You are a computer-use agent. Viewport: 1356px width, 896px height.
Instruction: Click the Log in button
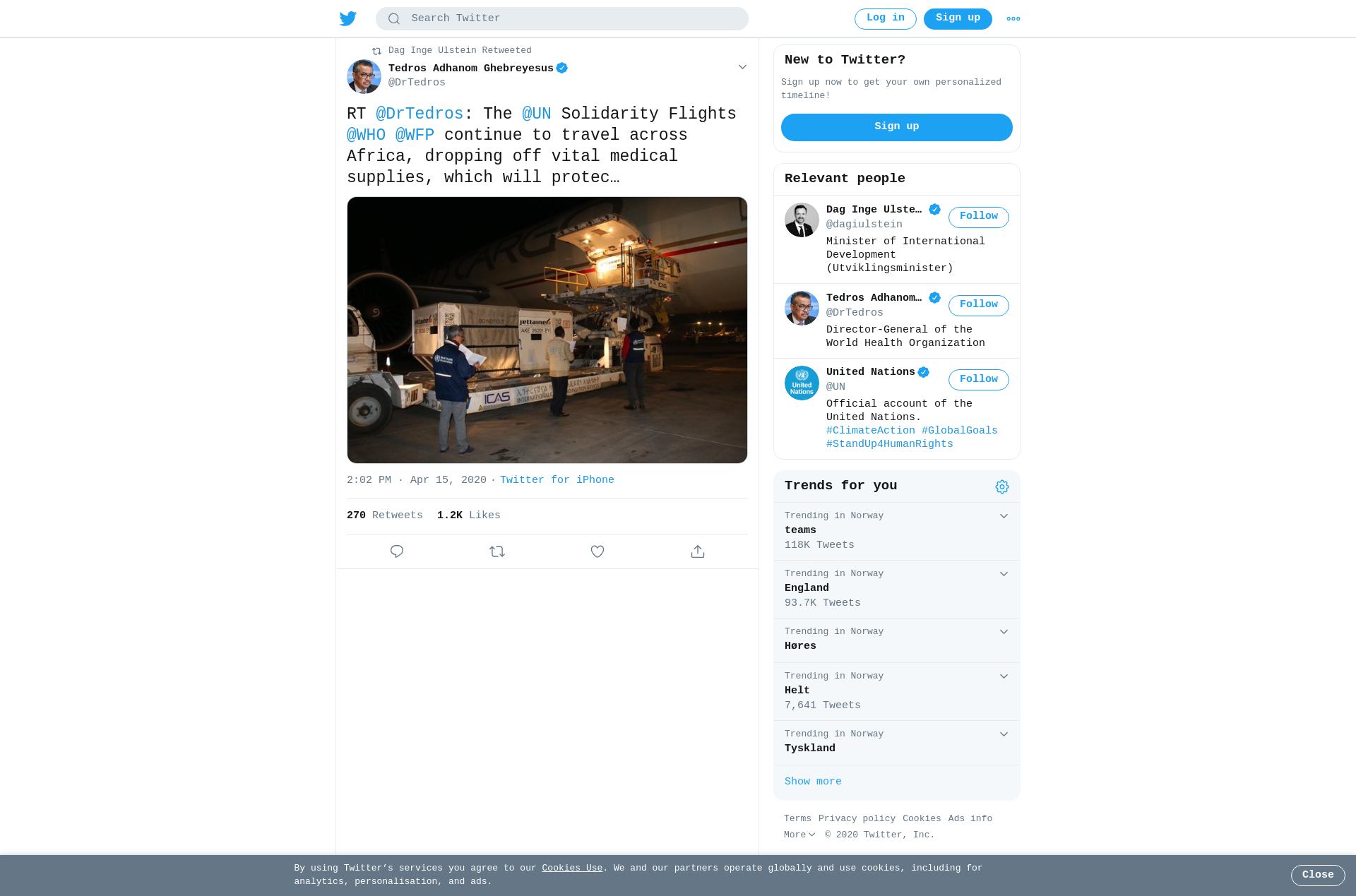coord(886,19)
